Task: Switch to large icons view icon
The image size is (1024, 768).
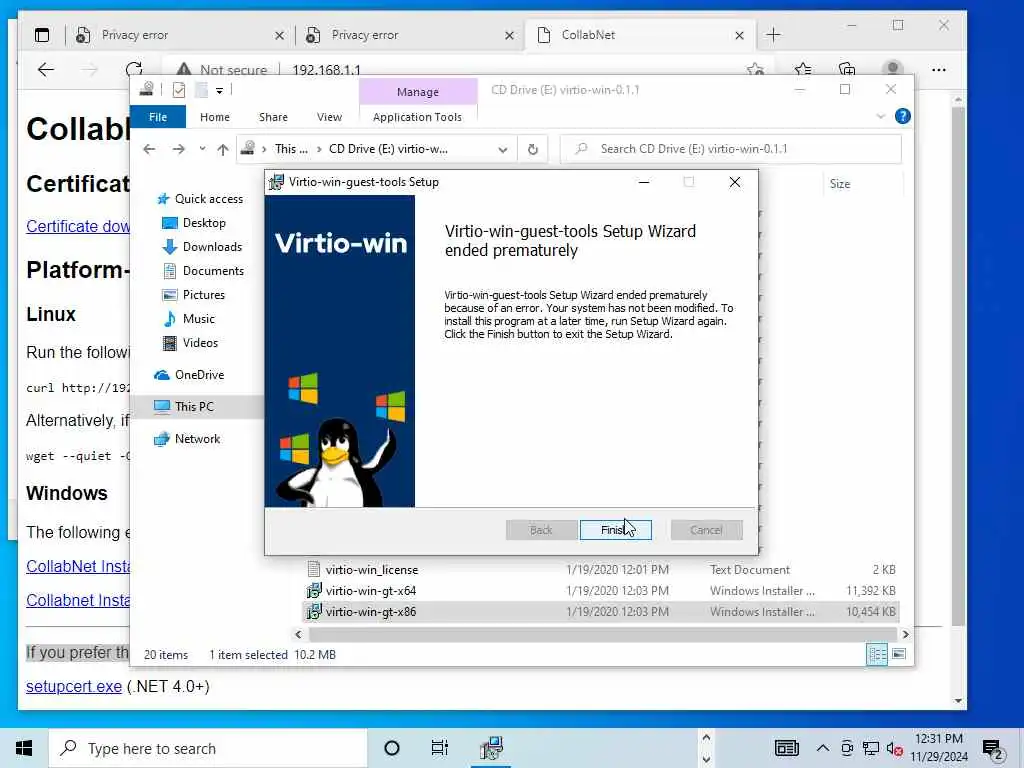Action: pos(899,654)
